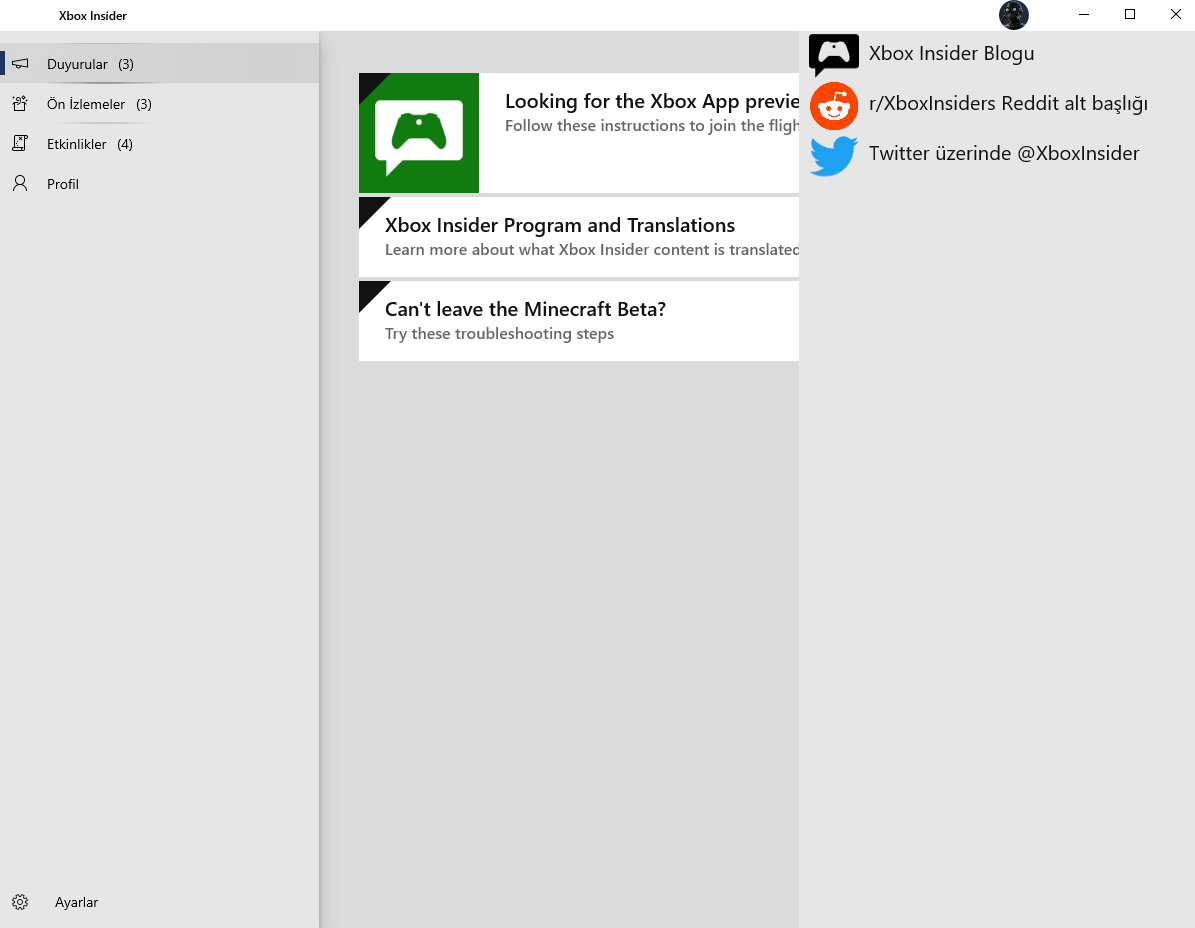This screenshot has width=1195, height=928.
Task: Click the Xbox Insider Blog controller icon
Action: [834, 54]
